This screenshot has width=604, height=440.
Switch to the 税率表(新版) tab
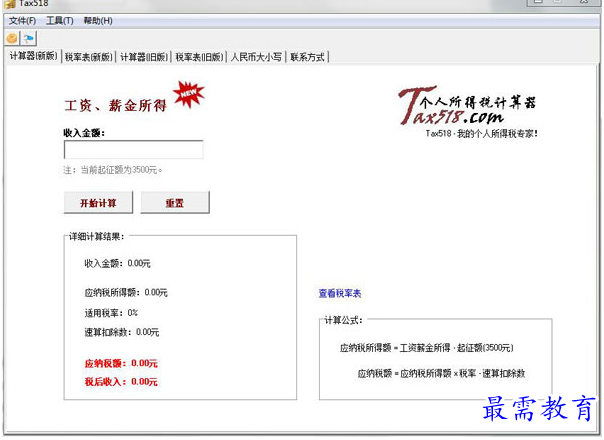coord(89,57)
